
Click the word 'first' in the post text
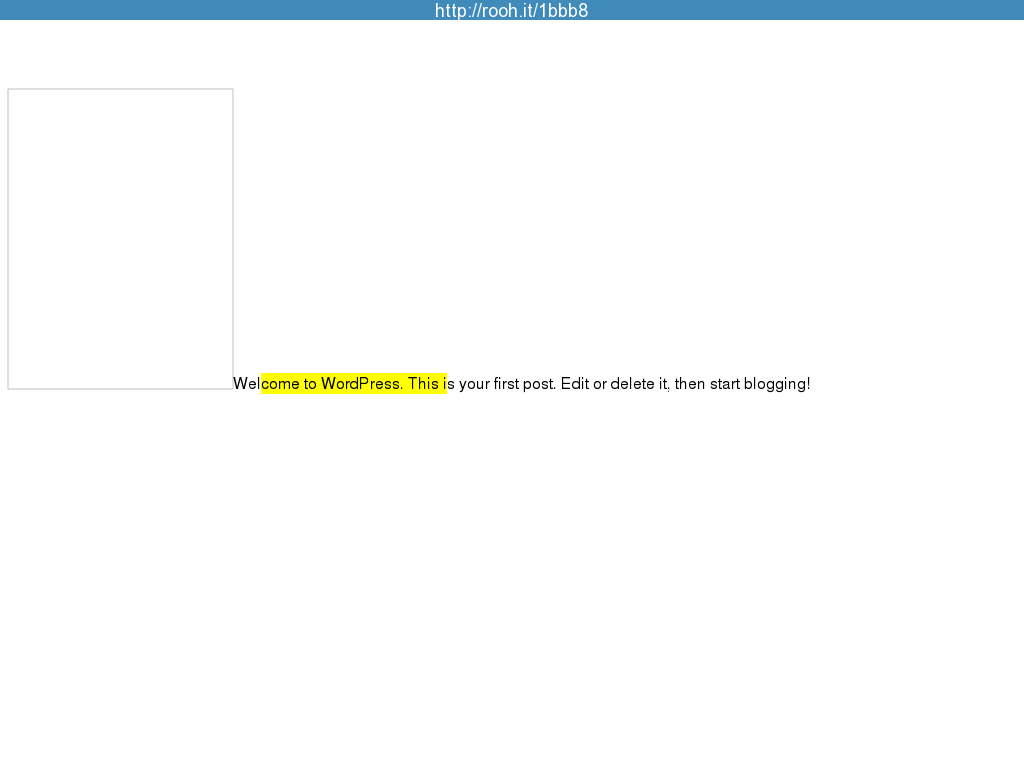click(506, 384)
